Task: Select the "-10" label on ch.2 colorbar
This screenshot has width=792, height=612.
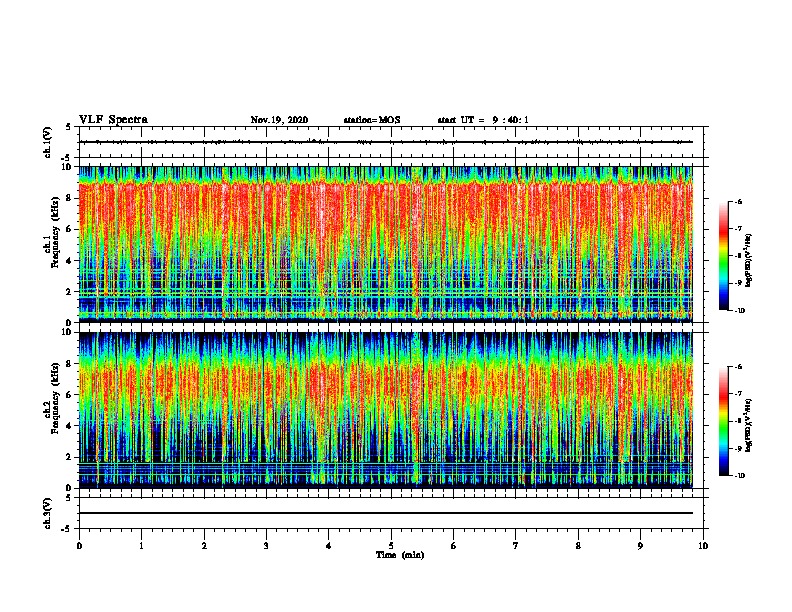Action: pyautogui.click(x=739, y=476)
